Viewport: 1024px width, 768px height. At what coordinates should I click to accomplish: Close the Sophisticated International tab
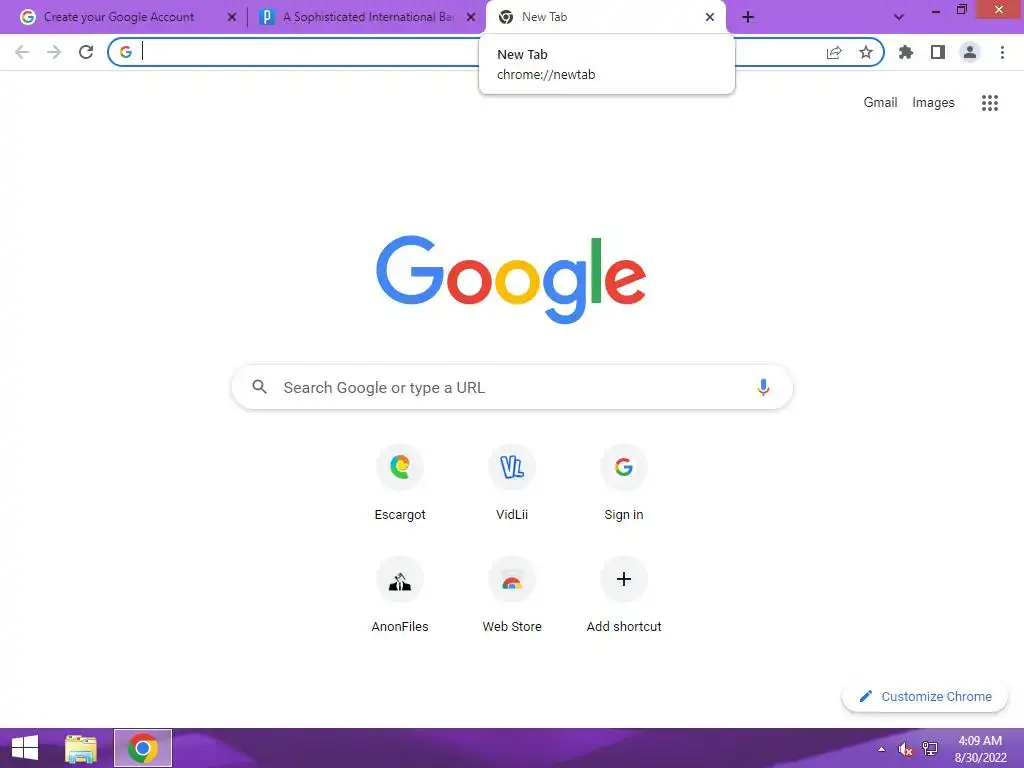tap(471, 18)
